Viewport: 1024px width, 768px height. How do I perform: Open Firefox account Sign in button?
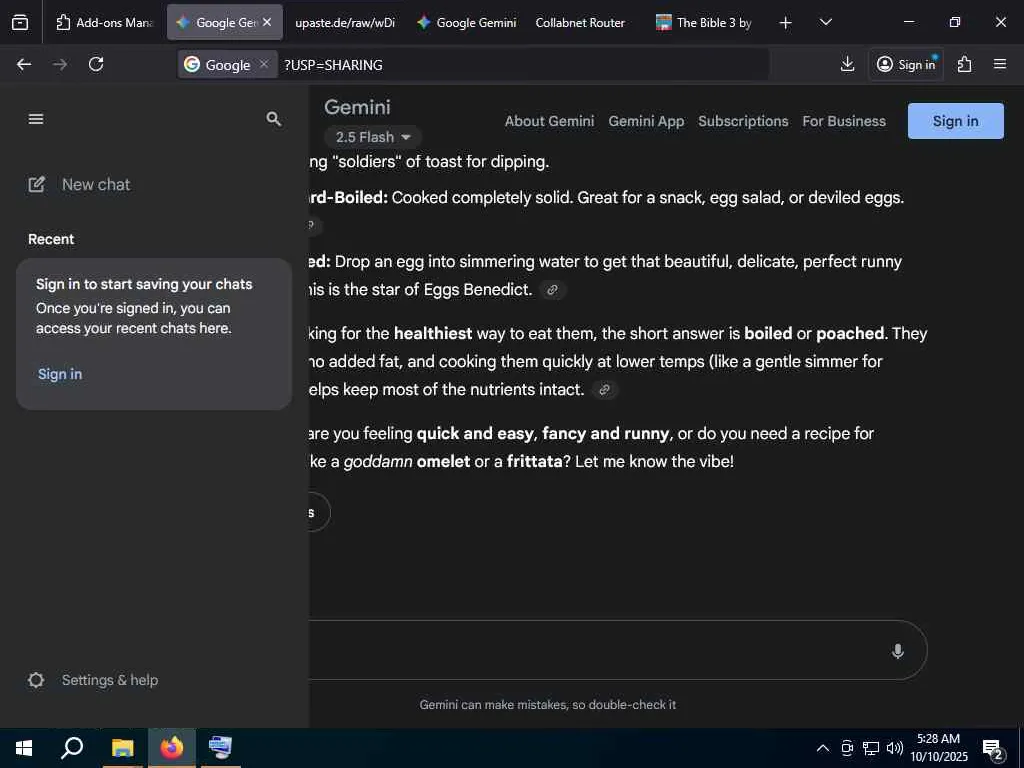pos(906,64)
